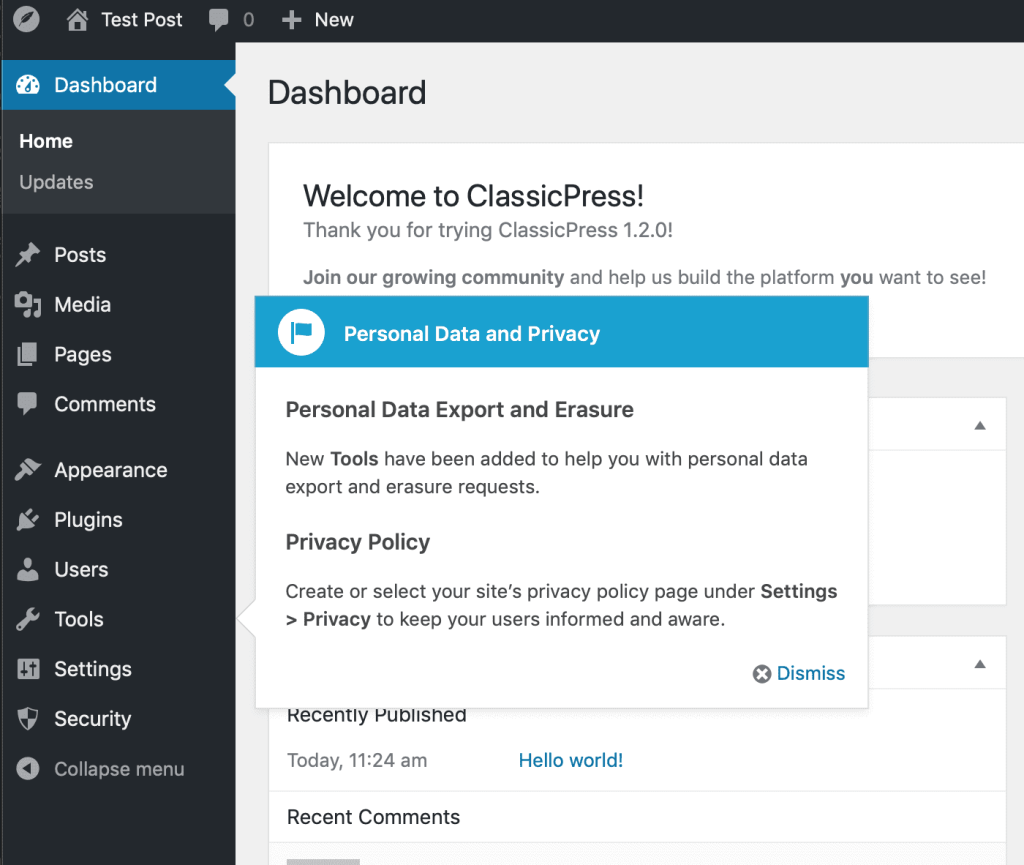Screen dimensions: 1024x865
Task: Open the New content menu
Action: 318,20
